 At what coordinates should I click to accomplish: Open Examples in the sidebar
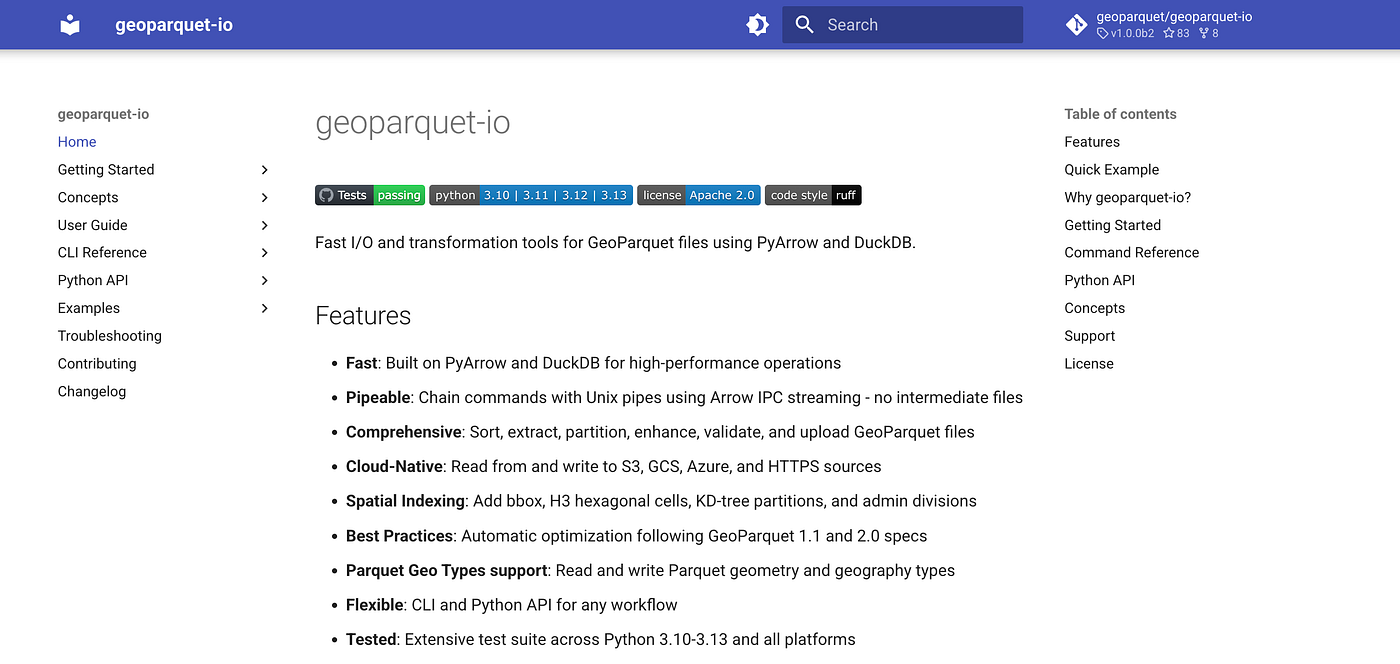point(89,308)
